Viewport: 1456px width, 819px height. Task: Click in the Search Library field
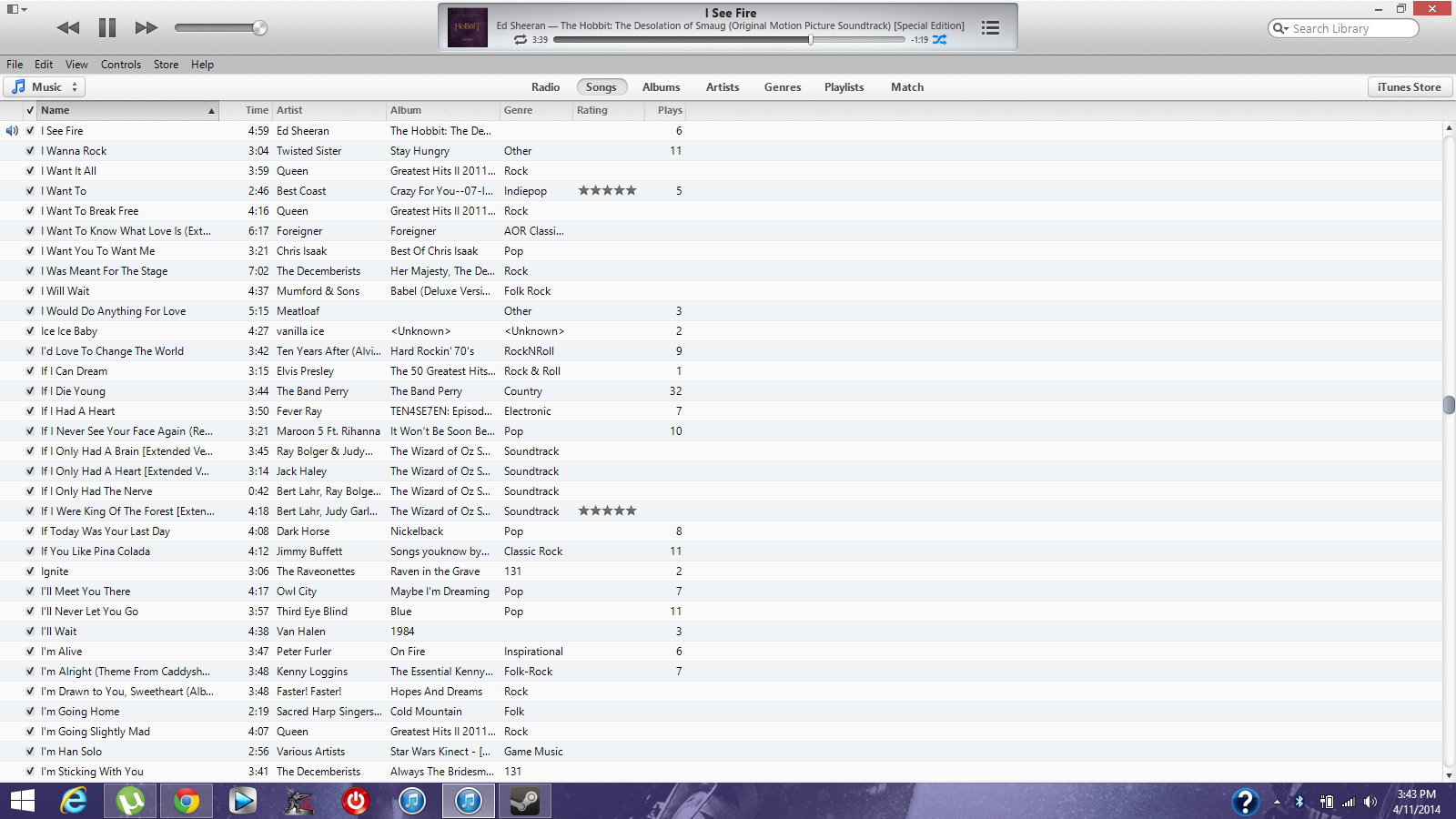click(x=1343, y=28)
